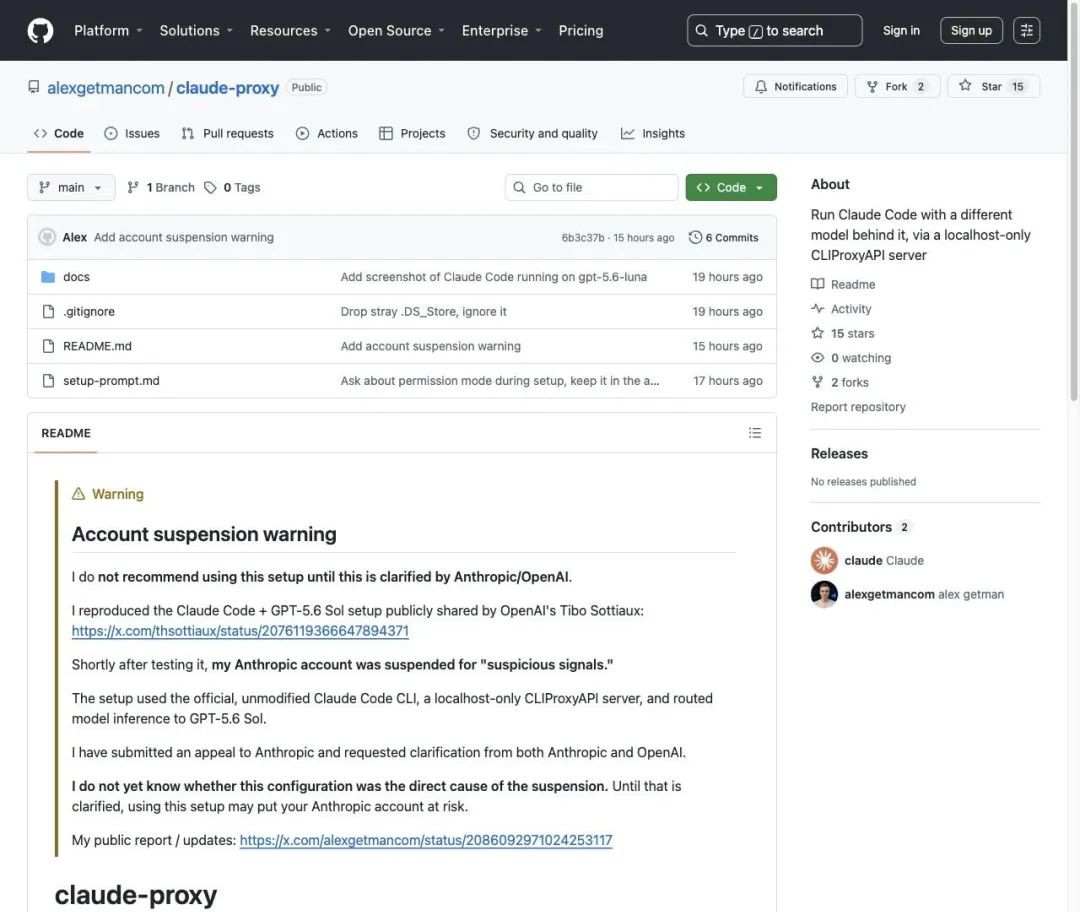Viewport: 1080px width, 912px height.
Task: Switch to the Actions tab
Action: click(326, 133)
